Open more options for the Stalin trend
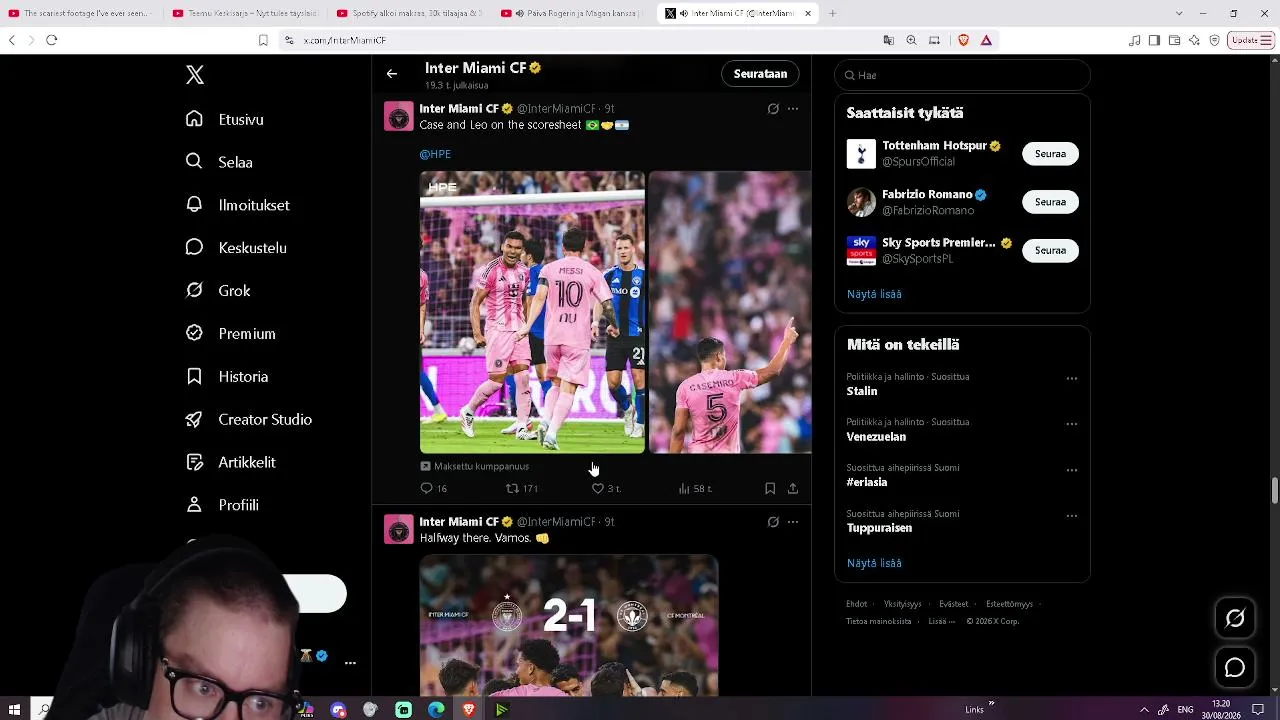This screenshot has width=1280, height=720. point(1072,379)
